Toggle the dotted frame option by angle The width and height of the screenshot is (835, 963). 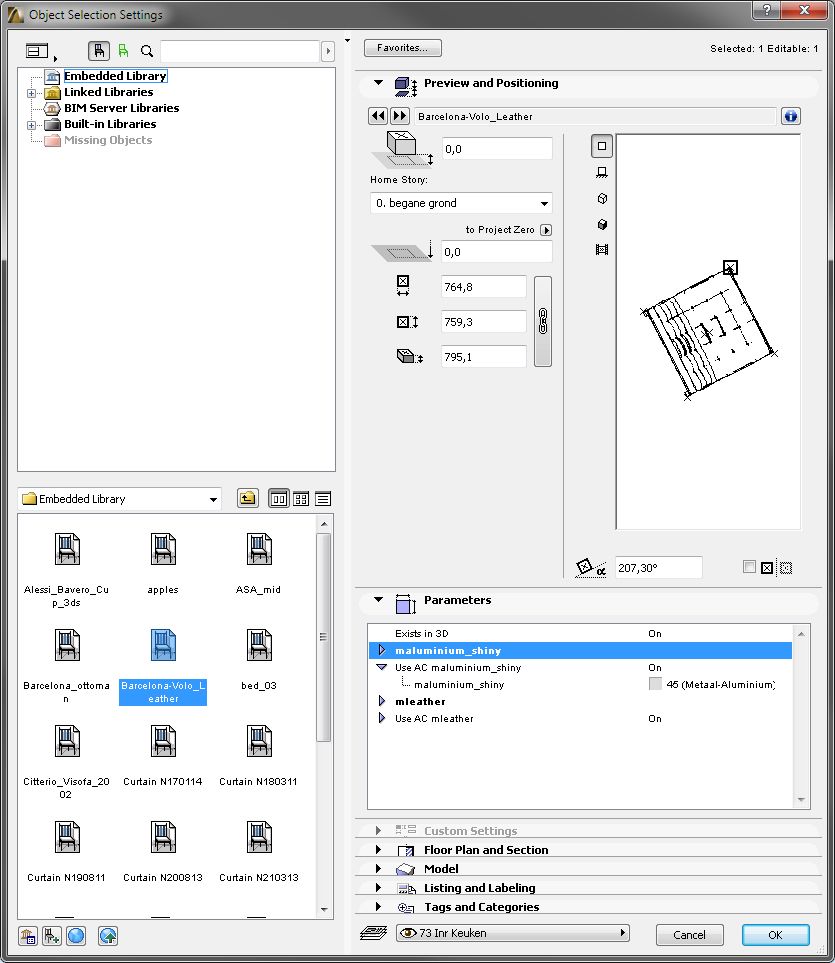tap(786, 568)
